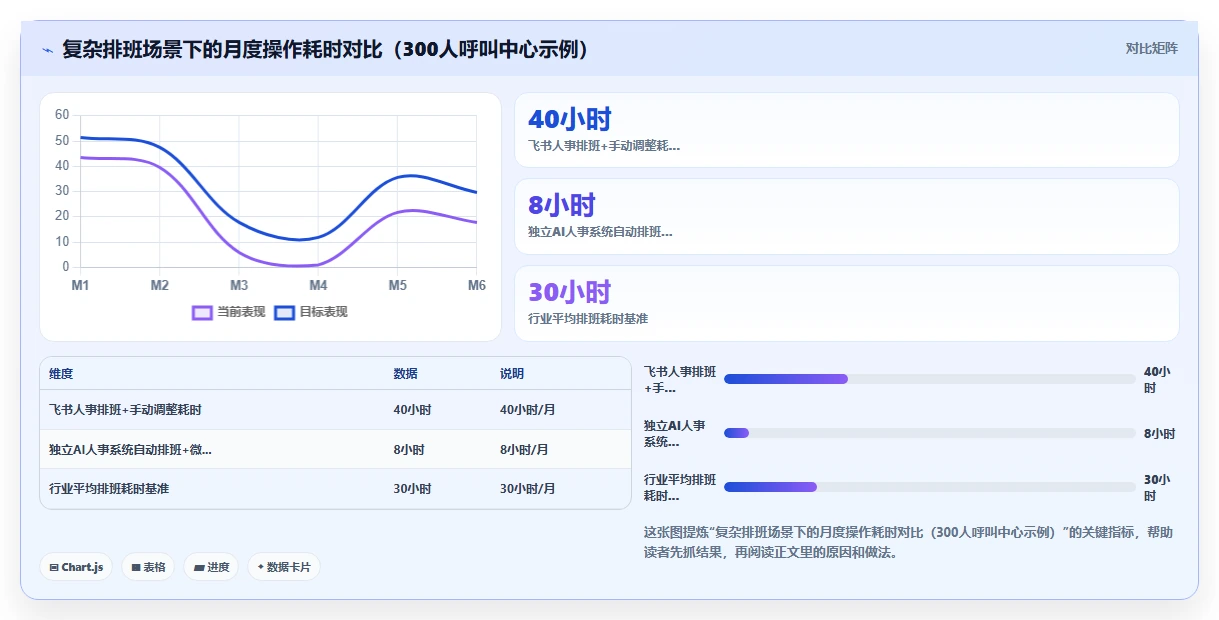
Task: Click the M4 axis label on chart
Action: [318, 286]
